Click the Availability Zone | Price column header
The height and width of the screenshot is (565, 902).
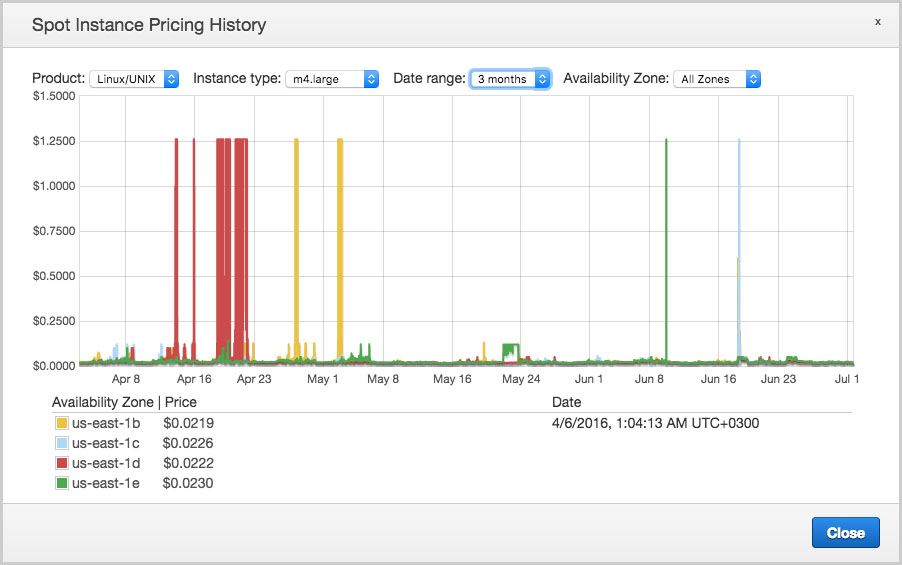point(124,402)
